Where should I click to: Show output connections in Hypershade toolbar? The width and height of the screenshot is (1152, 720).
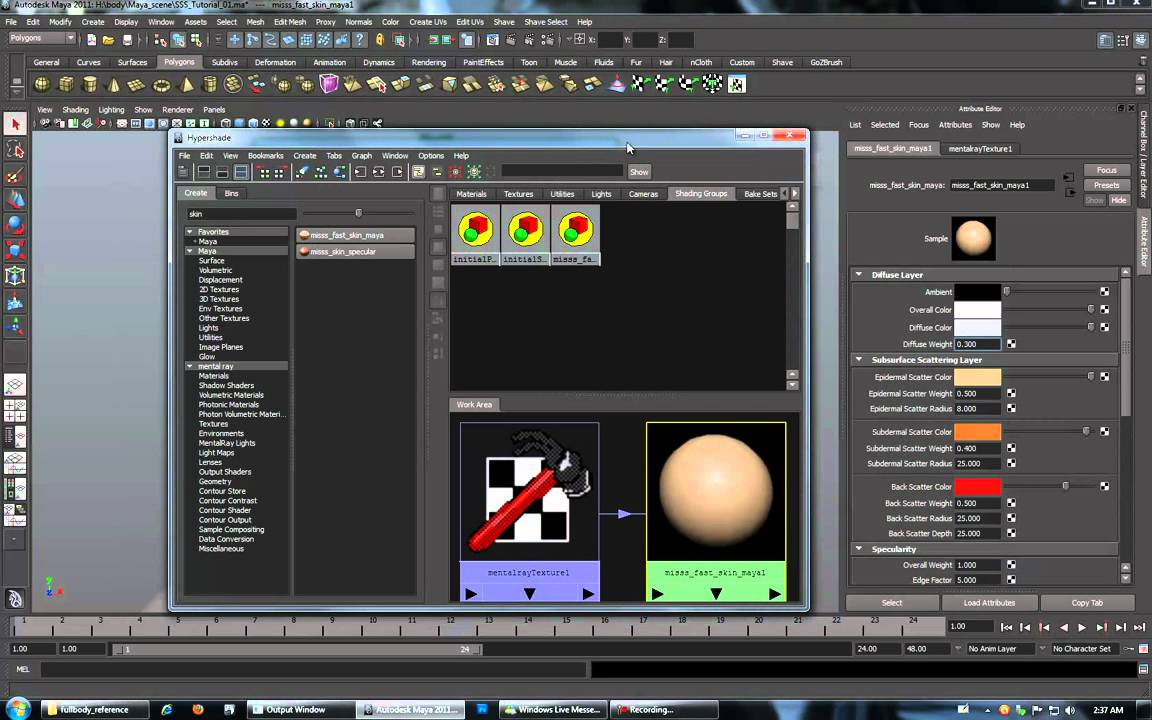click(397, 172)
